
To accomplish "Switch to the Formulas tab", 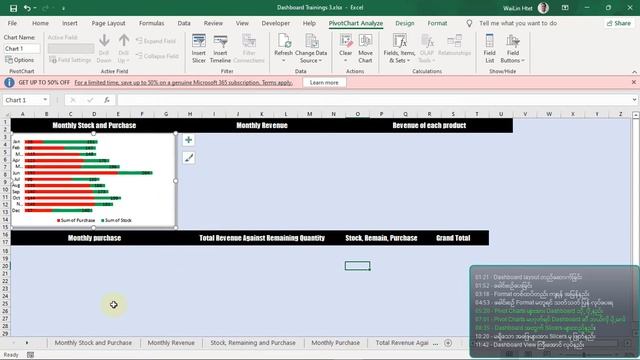I will (x=151, y=23).
